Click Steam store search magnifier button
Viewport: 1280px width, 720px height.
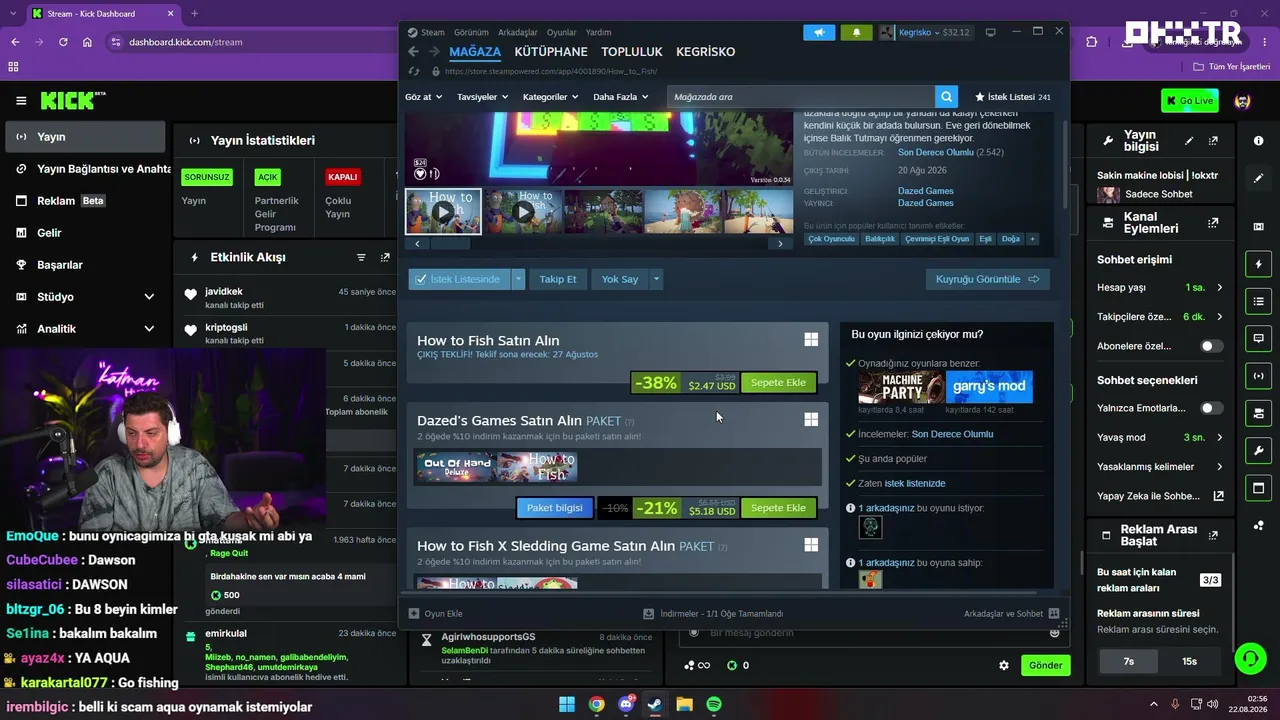946,97
